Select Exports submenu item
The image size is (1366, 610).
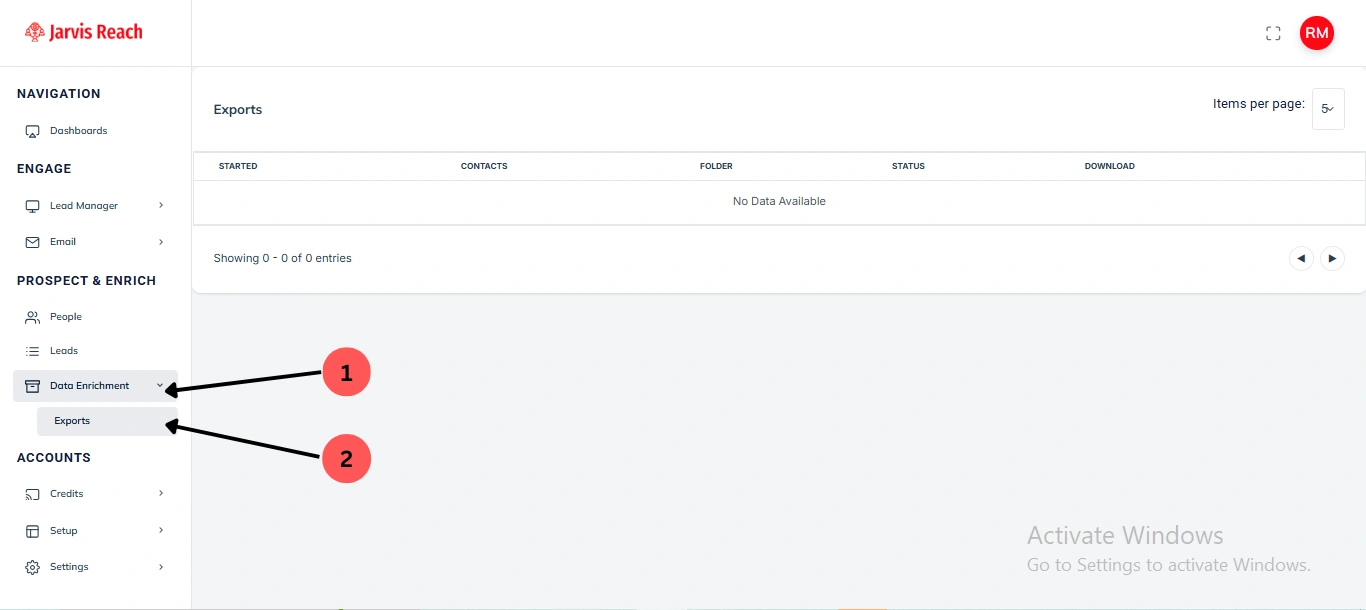coord(73,421)
